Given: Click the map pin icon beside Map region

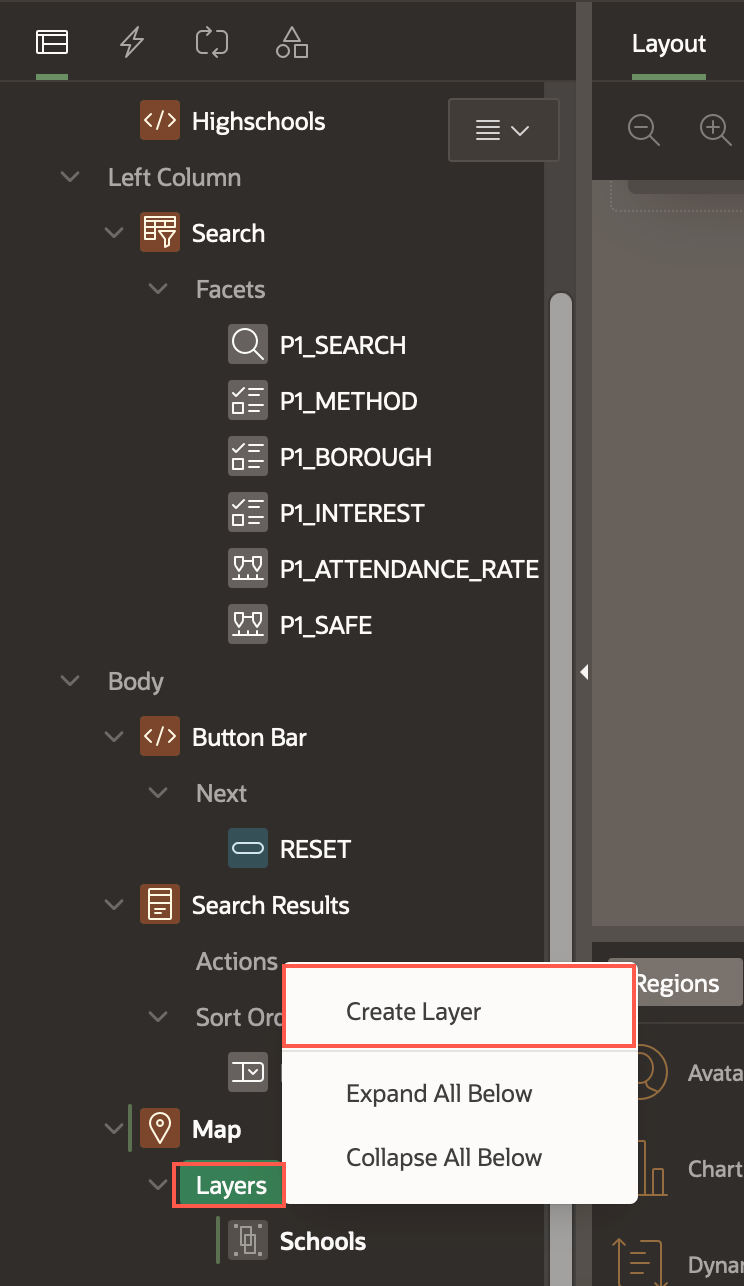Looking at the screenshot, I should (159, 1128).
